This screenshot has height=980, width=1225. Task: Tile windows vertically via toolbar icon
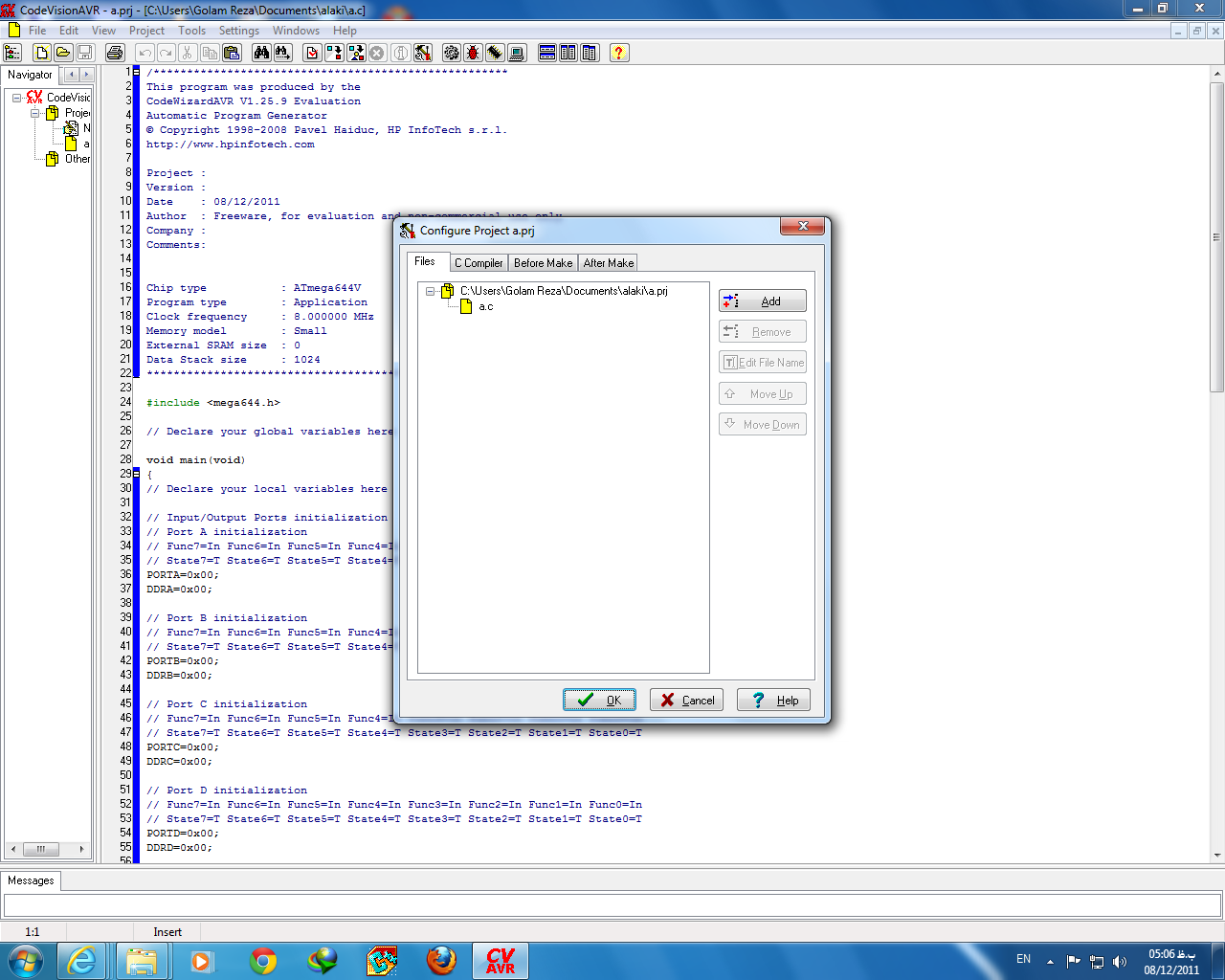(568, 53)
